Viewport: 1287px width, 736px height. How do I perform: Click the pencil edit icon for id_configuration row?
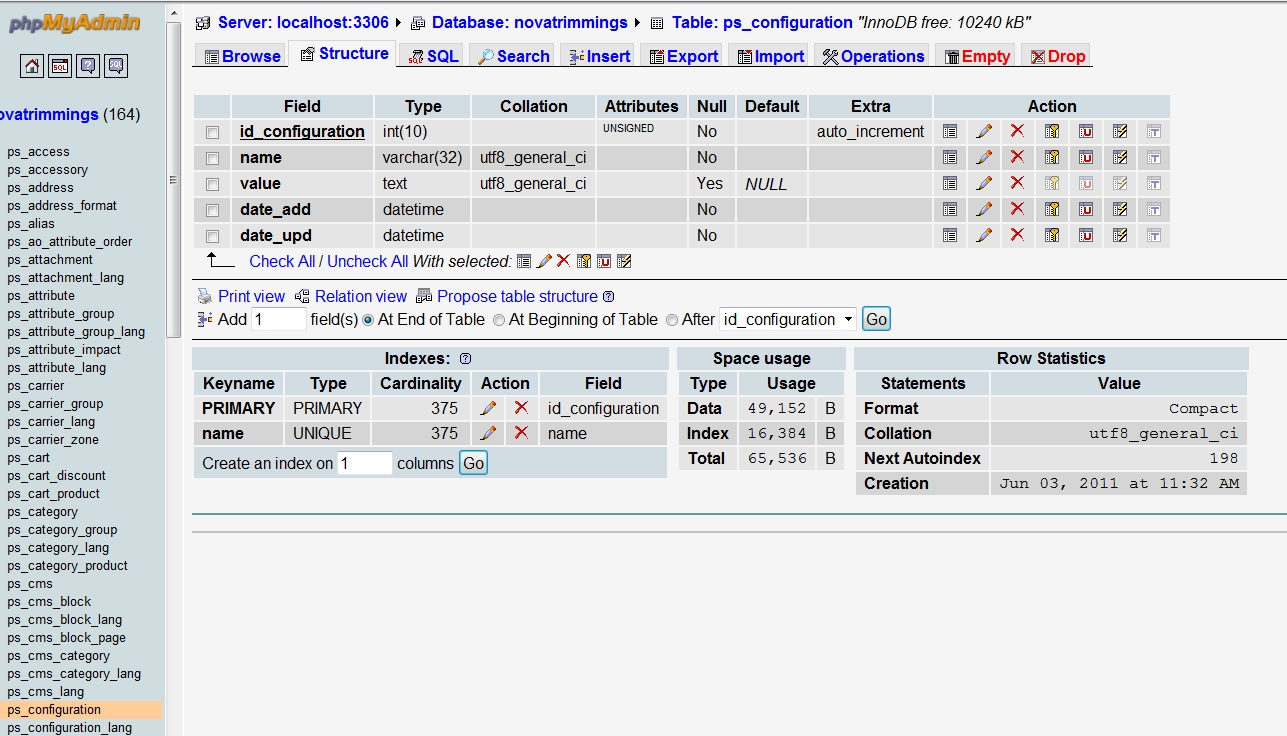point(984,131)
